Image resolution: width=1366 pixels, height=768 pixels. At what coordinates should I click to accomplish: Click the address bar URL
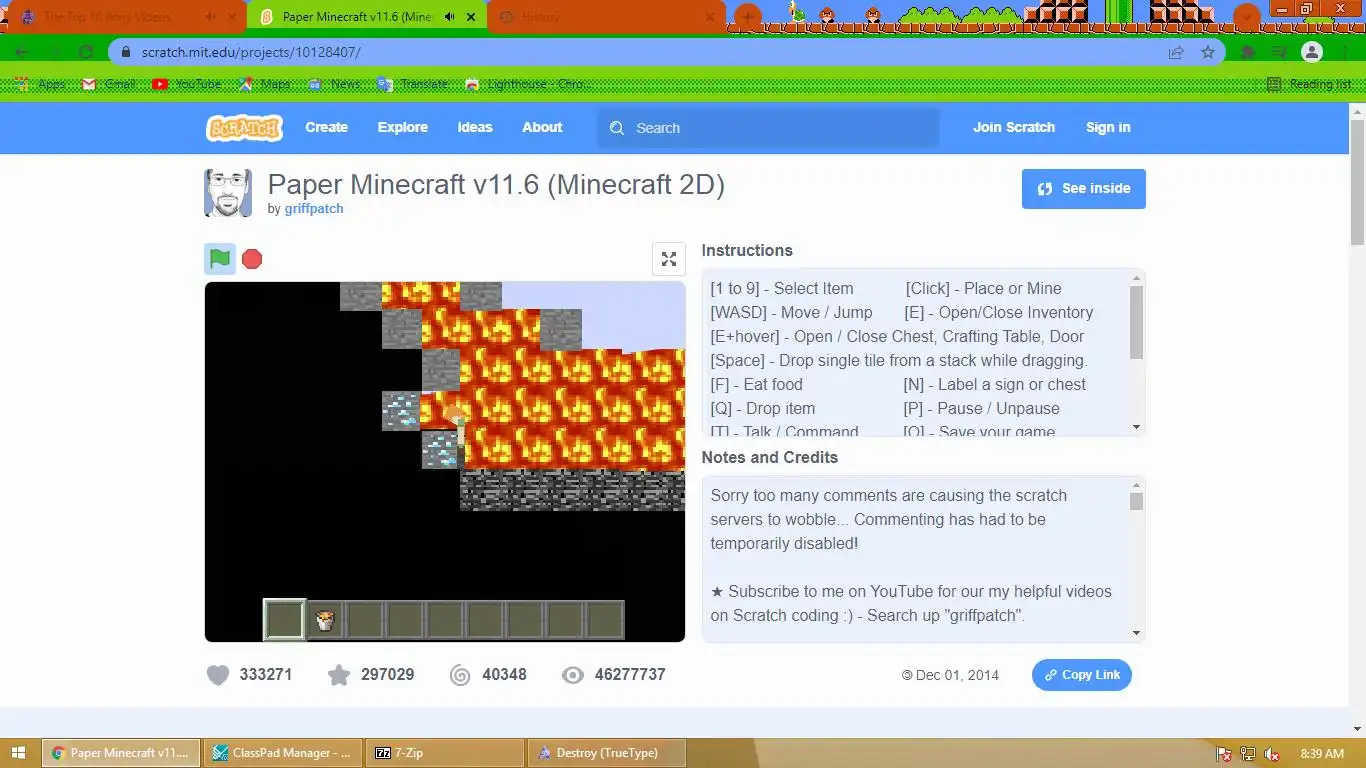[251, 52]
